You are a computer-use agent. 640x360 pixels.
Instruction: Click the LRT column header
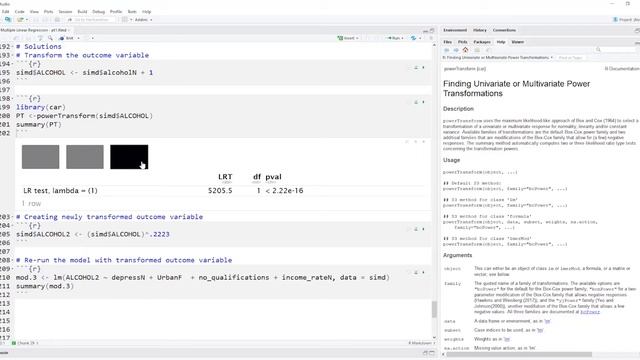225,177
